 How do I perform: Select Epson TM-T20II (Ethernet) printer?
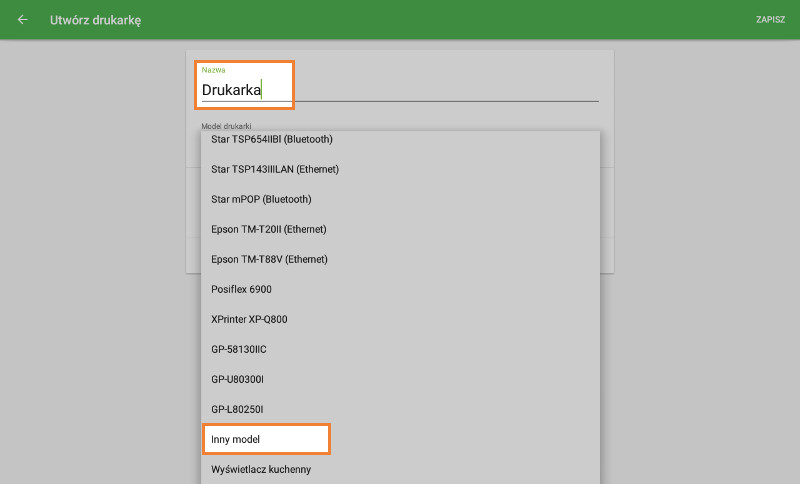[x=269, y=230]
